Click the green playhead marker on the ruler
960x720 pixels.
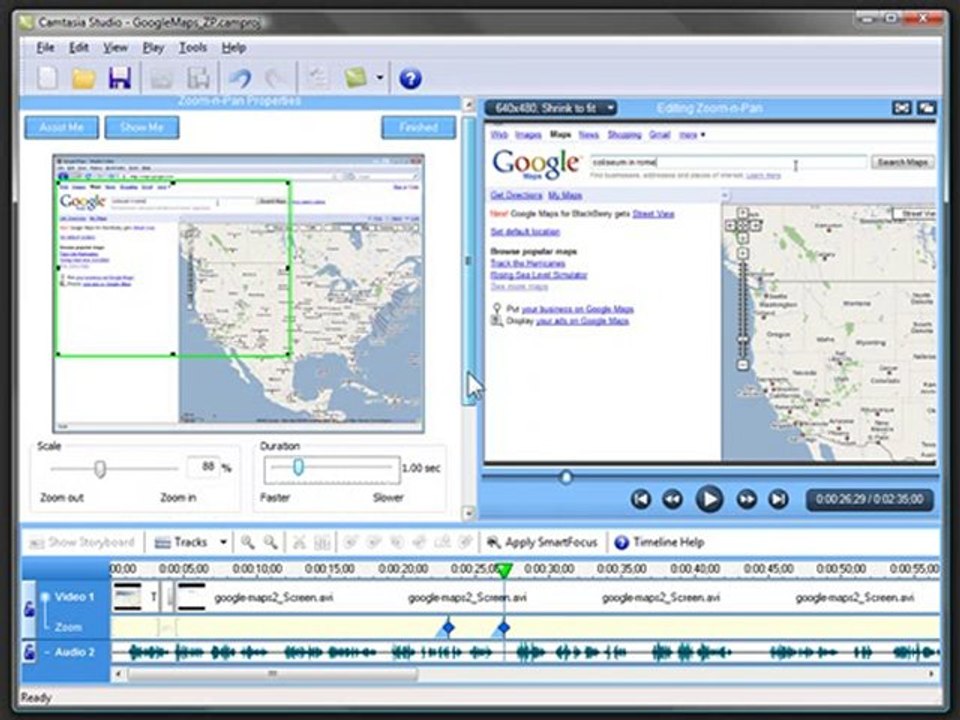tap(504, 571)
